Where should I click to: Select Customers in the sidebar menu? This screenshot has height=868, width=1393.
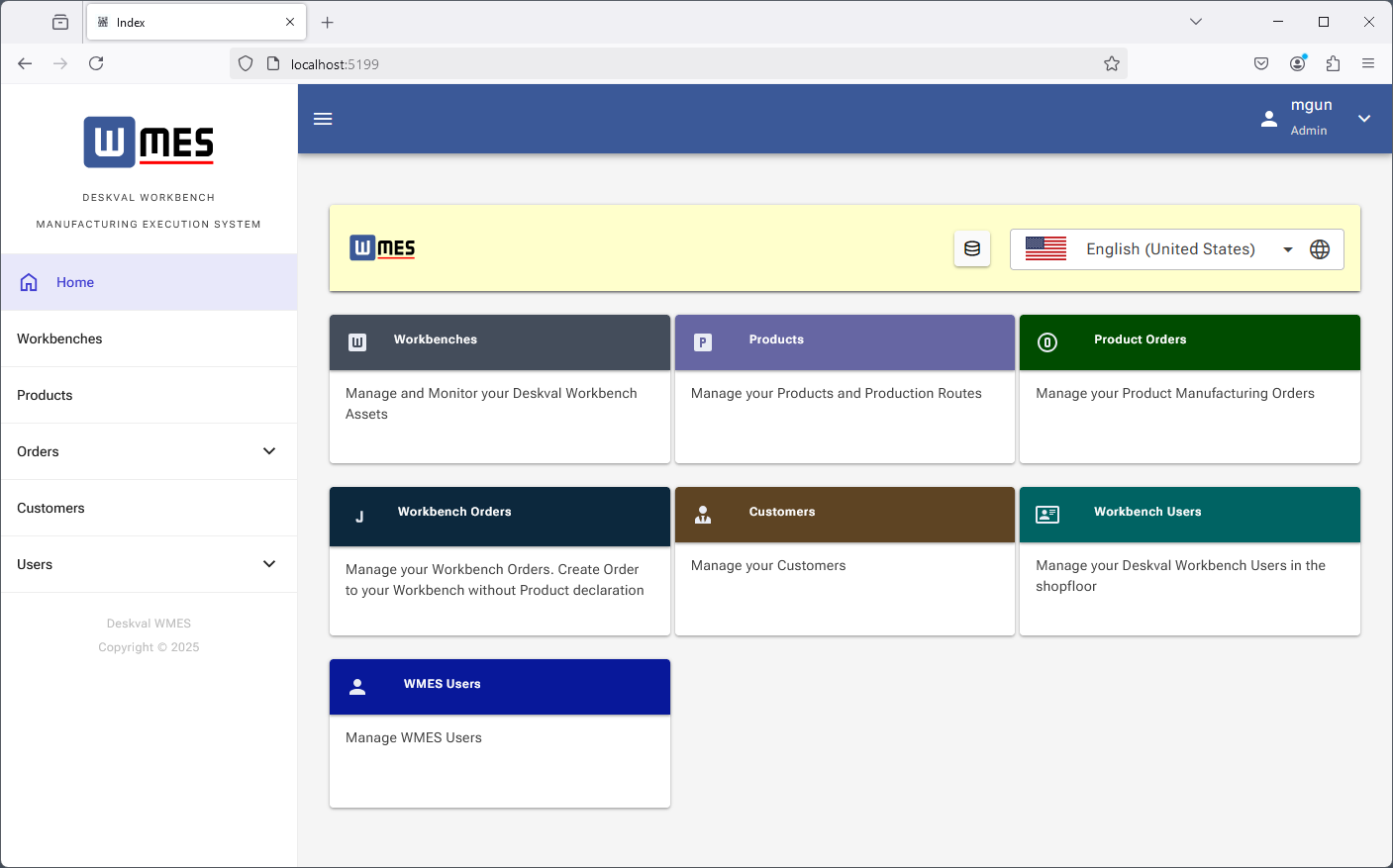(x=50, y=508)
